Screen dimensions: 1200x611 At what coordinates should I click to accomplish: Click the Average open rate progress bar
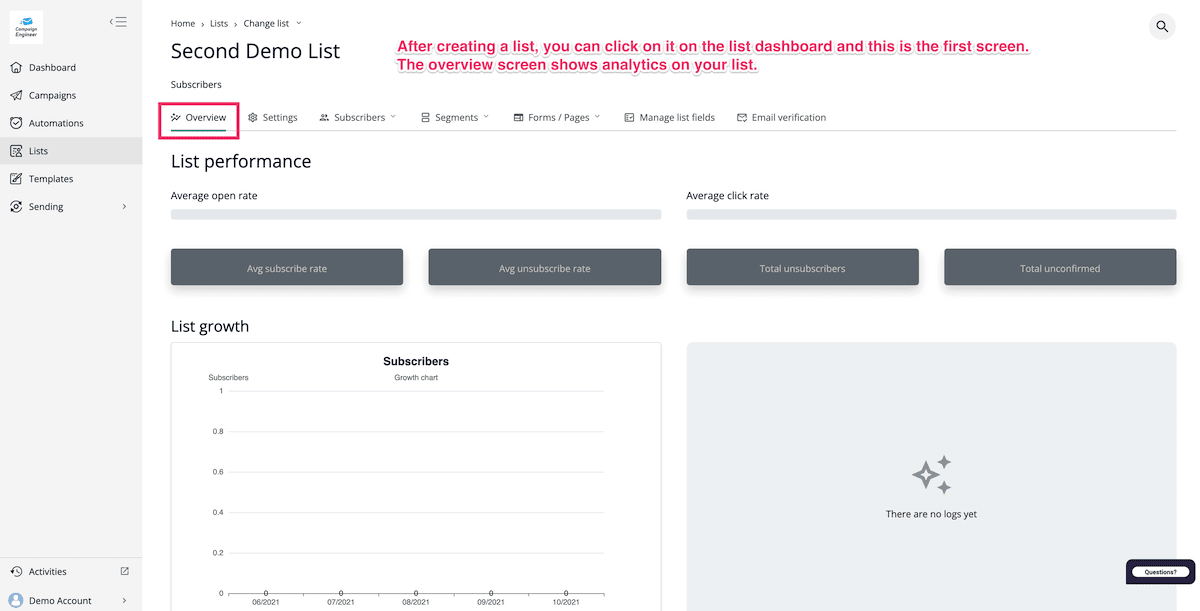(x=416, y=214)
